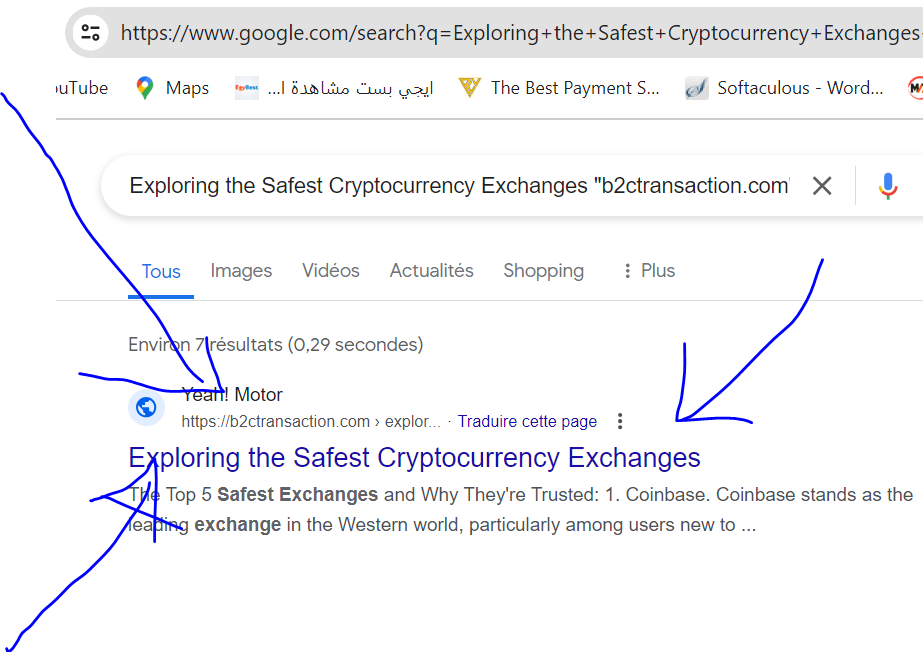The height and width of the screenshot is (652, 923).
Task: Switch to the Vidéos tab
Action: [331, 271]
